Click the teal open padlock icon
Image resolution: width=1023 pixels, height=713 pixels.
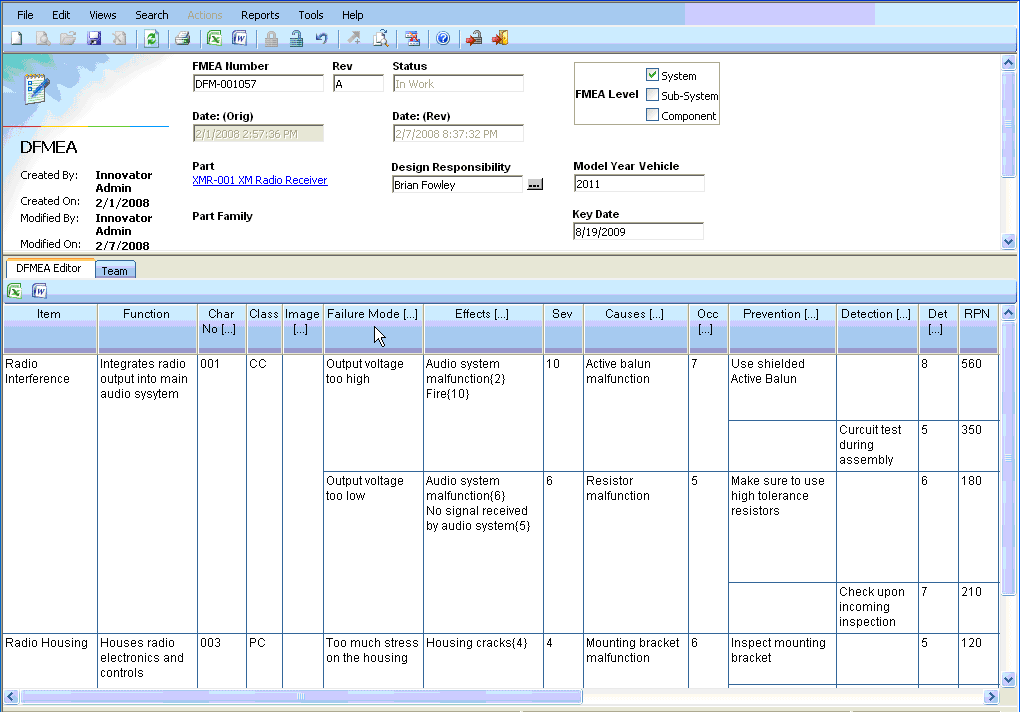pyautogui.click(x=296, y=38)
